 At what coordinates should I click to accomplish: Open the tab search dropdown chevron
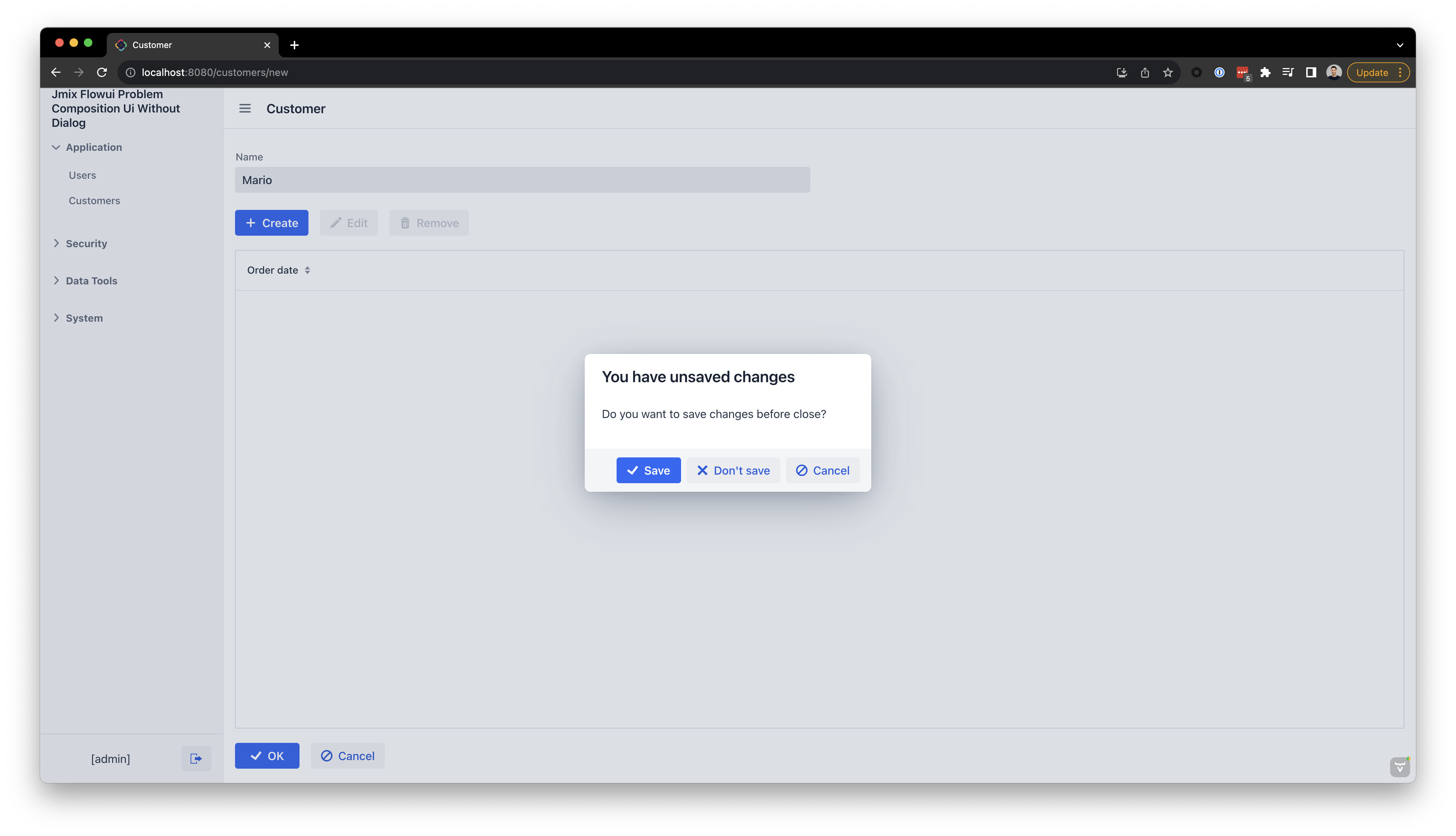[x=1400, y=45]
